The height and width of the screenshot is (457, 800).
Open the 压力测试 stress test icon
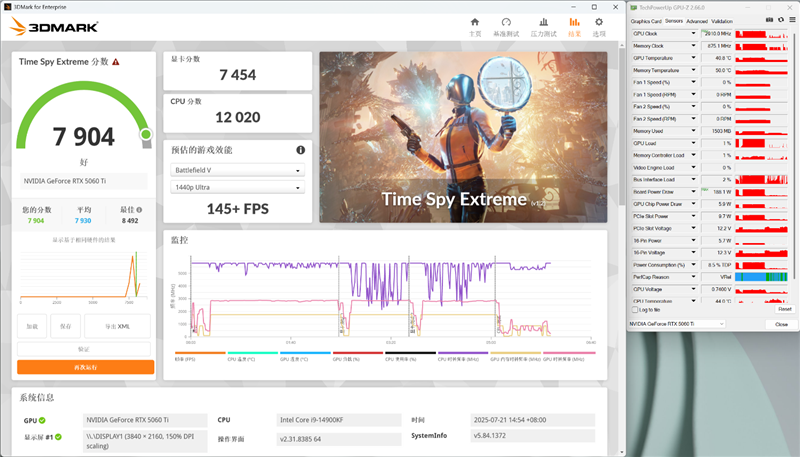pos(542,25)
